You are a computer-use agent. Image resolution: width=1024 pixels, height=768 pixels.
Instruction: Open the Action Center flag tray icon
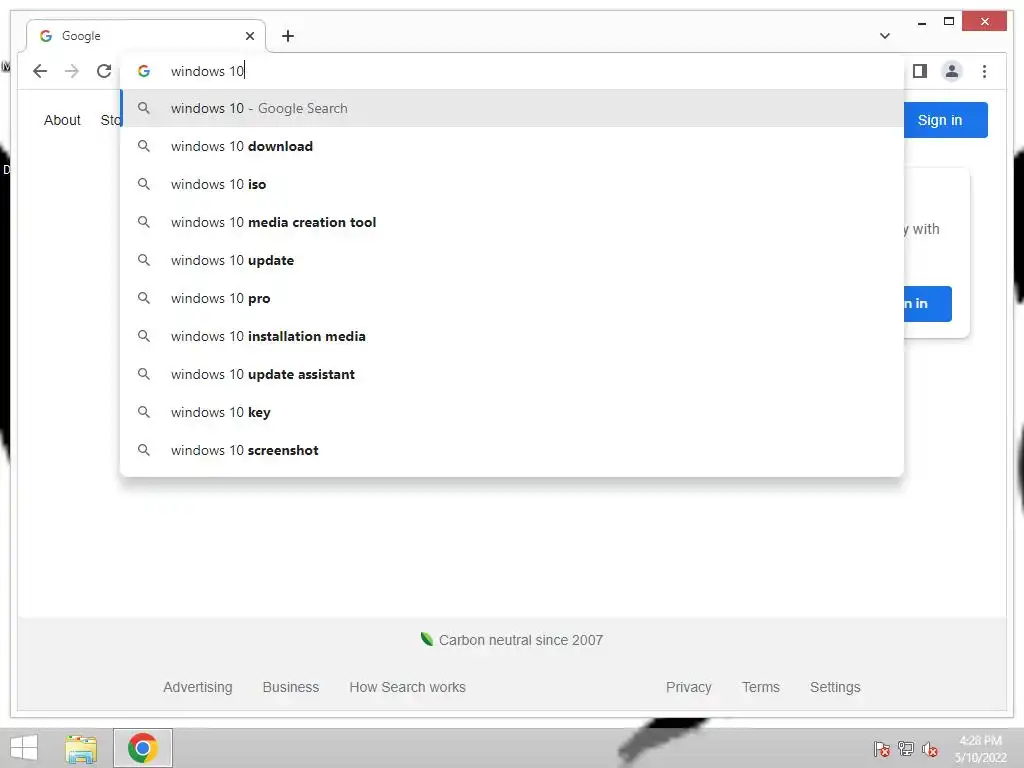coord(882,749)
